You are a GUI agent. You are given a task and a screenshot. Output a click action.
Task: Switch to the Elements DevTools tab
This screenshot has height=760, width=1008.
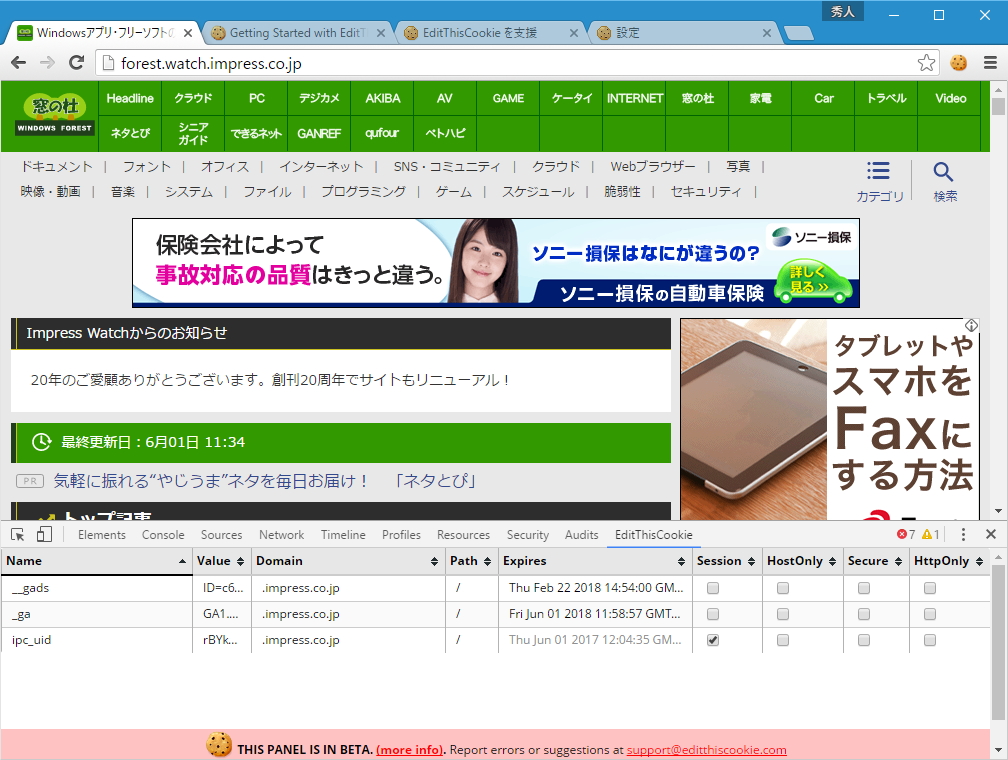102,534
